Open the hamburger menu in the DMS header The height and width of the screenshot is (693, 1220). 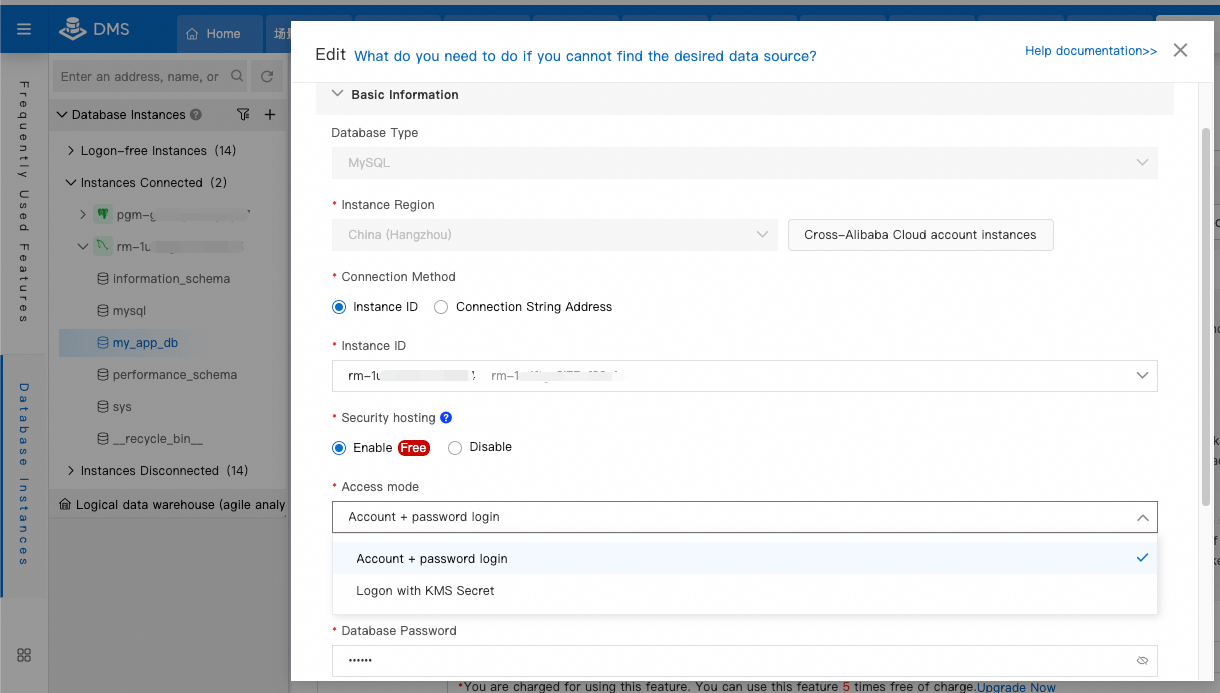click(x=24, y=29)
